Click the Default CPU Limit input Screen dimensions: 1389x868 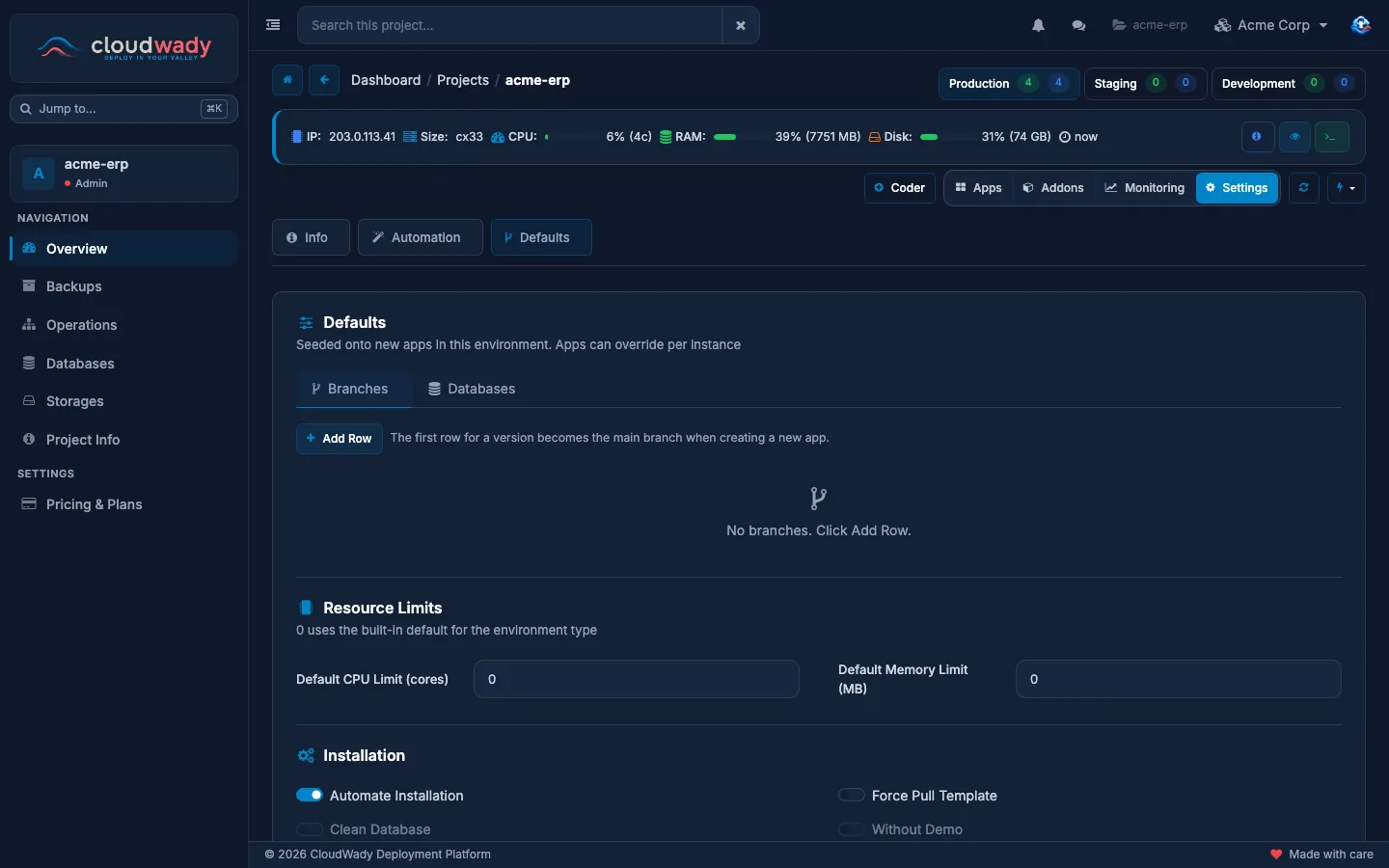637,679
